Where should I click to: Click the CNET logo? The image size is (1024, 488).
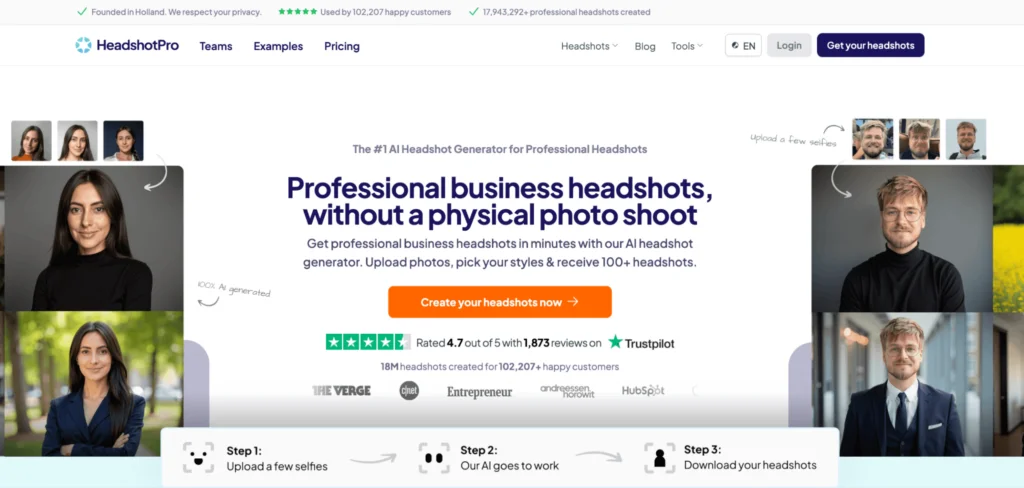click(x=409, y=391)
